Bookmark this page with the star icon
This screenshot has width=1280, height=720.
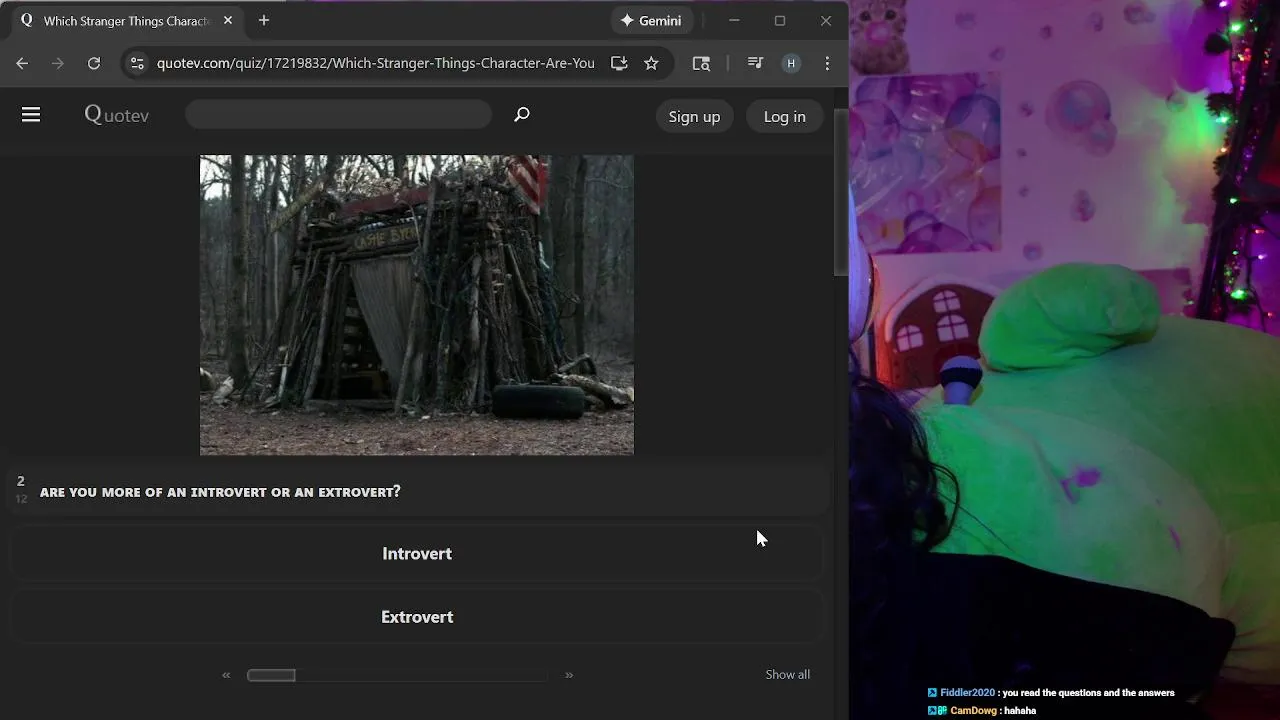point(651,63)
